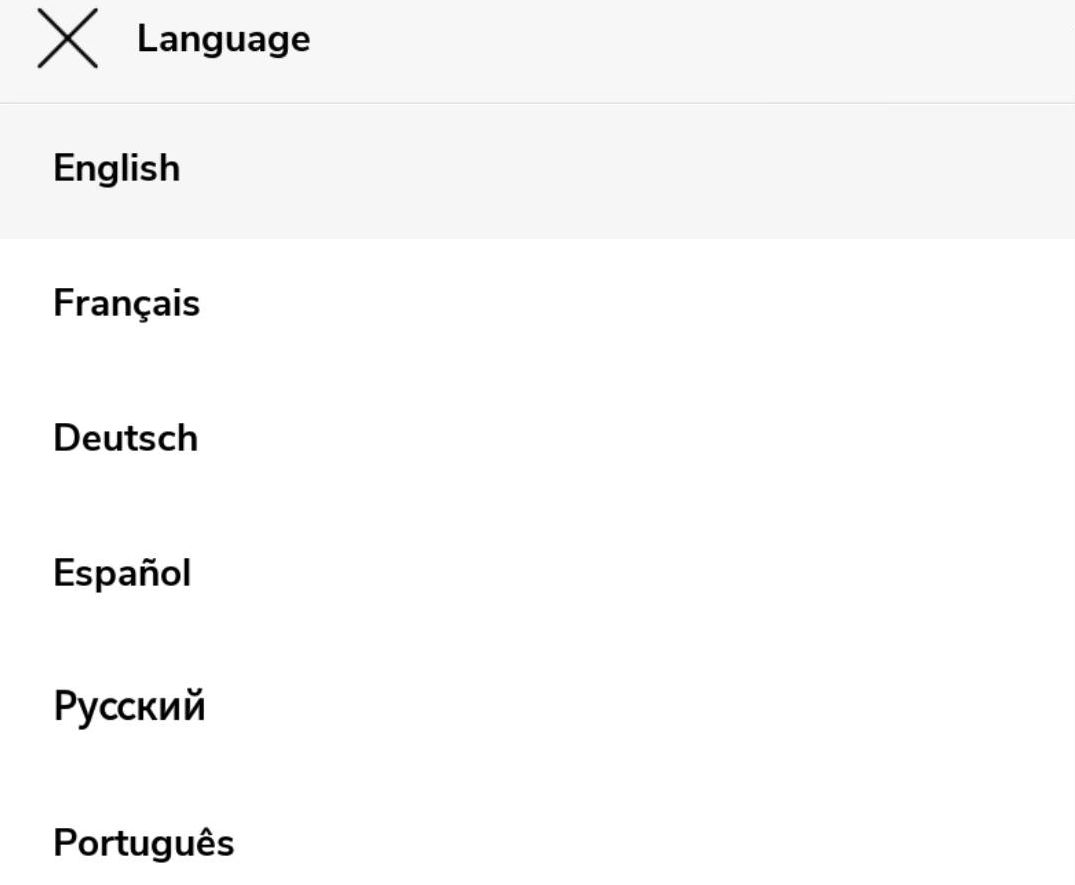The width and height of the screenshot is (1075, 885).
Task: Switch the language to Français
Action: tap(126, 303)
